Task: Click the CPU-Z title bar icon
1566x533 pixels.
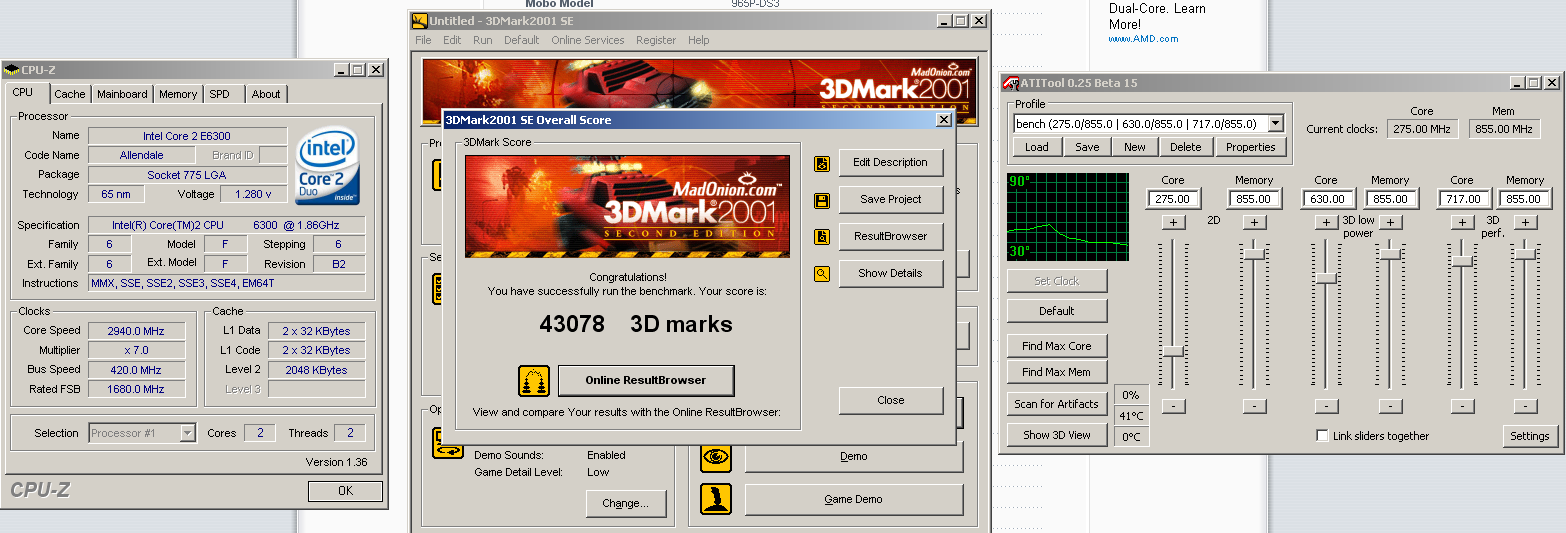Action: [11, 70]
